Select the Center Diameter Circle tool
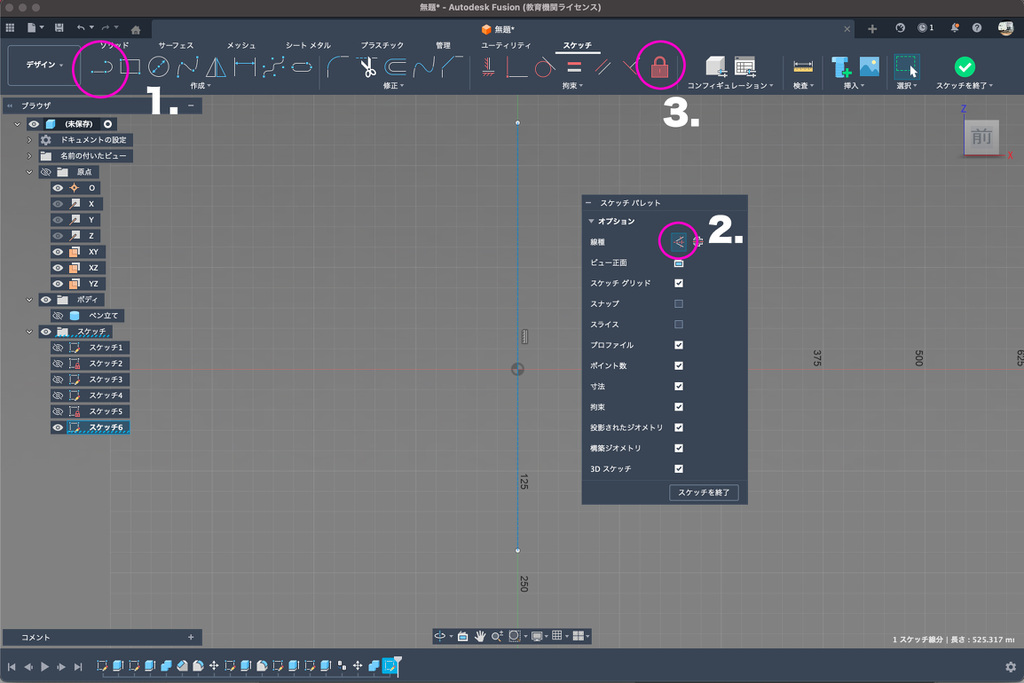This screenshot has height=683, width=1024. (158, 68)
